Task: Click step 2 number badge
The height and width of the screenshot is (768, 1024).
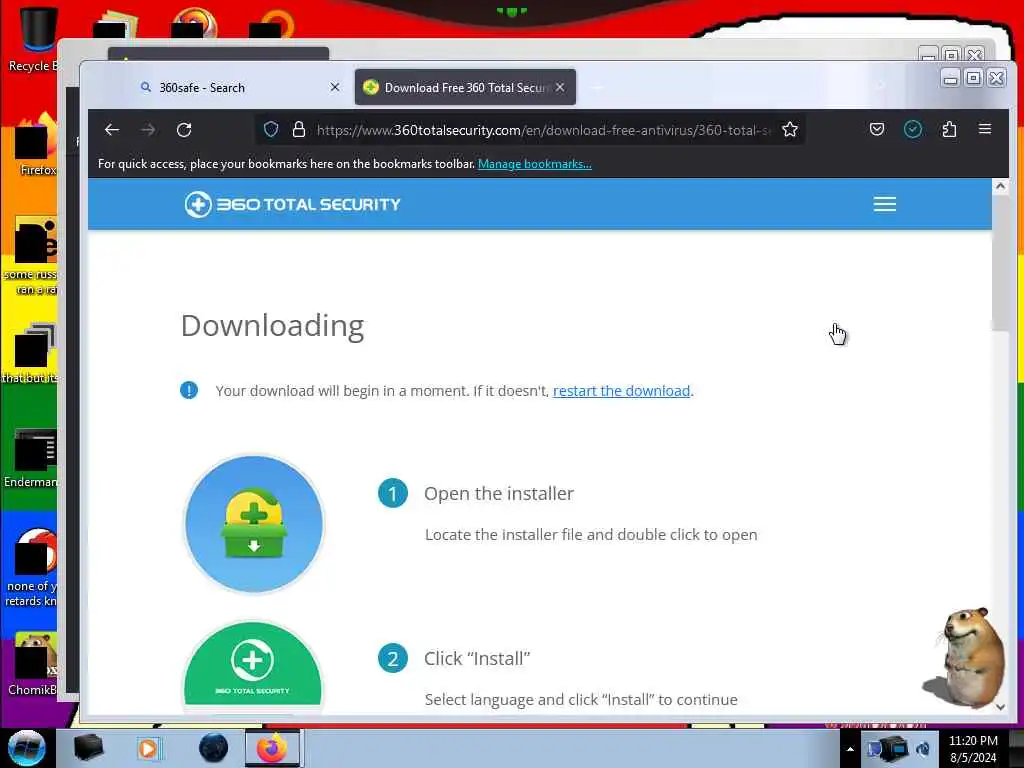Action: [x=392, y=658]
